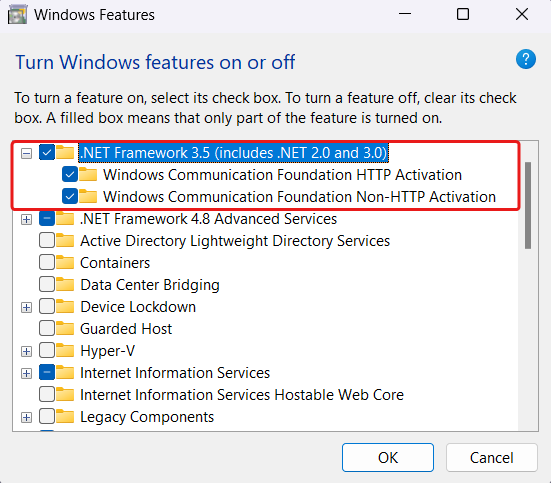Click the Windows Features title bar icon
Image resolution: width=551 pixels, height=483 pixels.
(18, 15)
